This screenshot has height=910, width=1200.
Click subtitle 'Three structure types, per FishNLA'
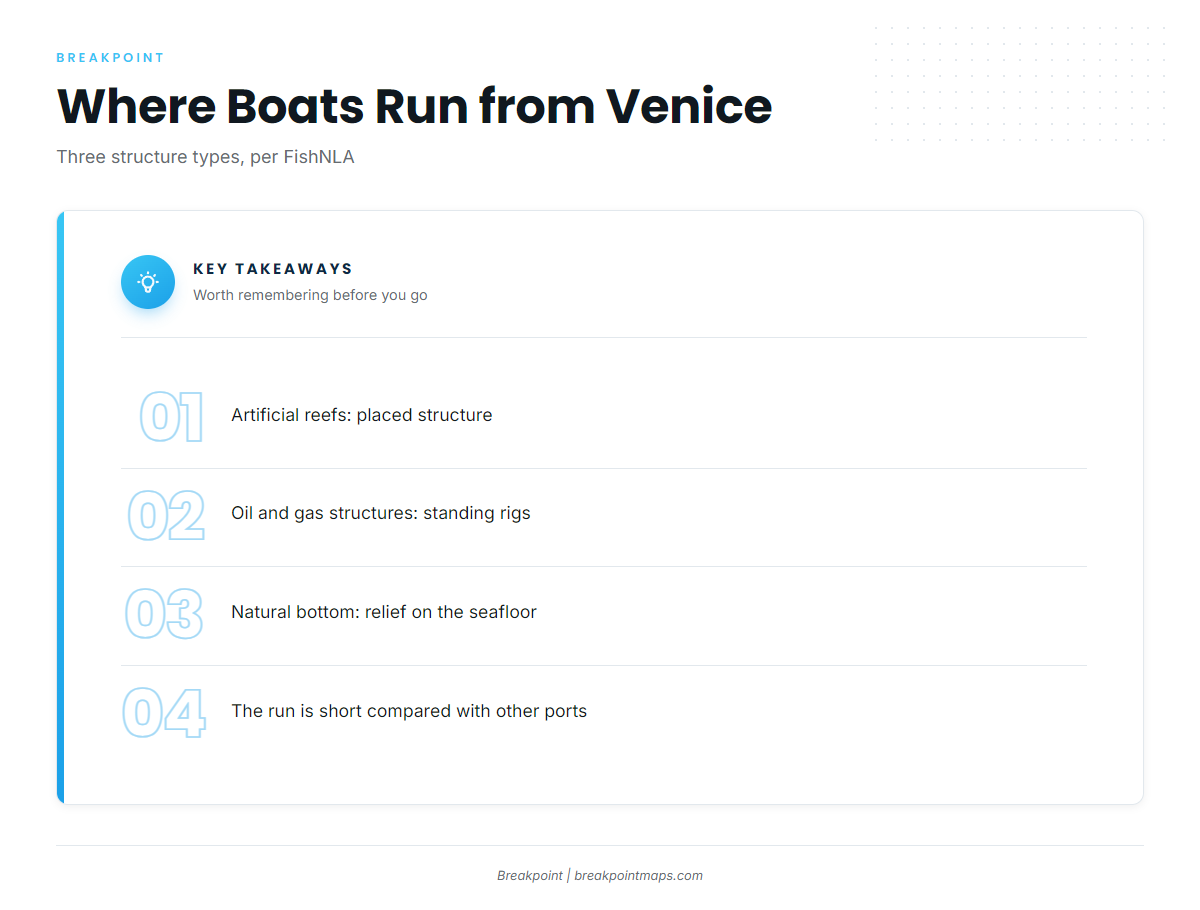205,157
